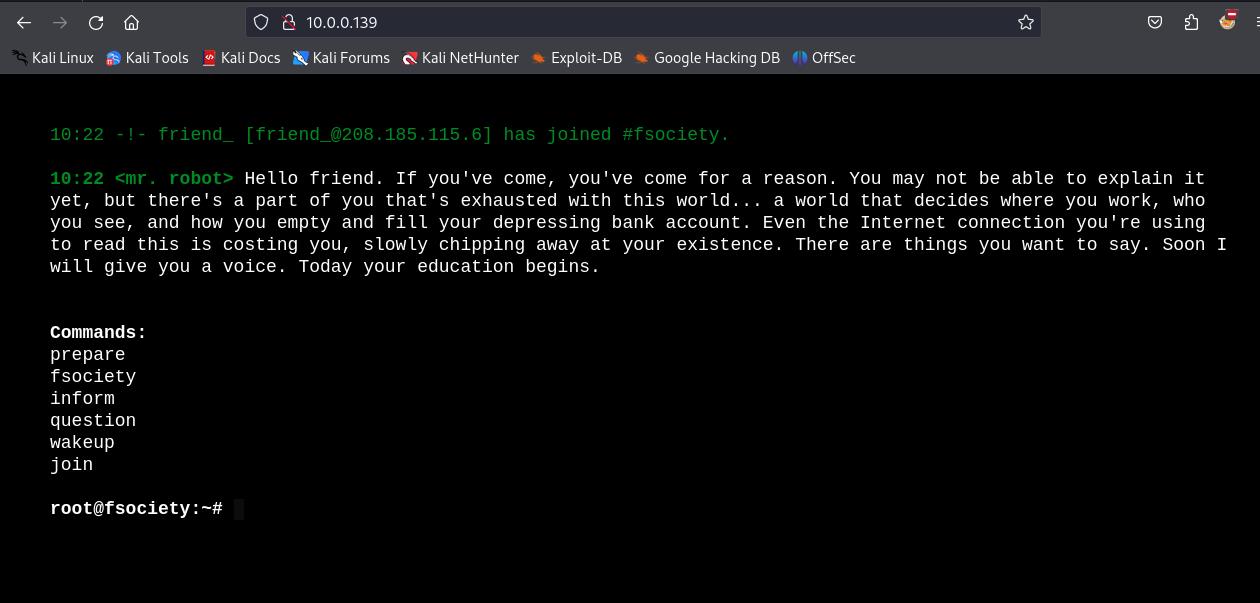The height and width of the screenshot is (603, 1260).
Task: Open the browser home page
Action: tap(131, 22)
